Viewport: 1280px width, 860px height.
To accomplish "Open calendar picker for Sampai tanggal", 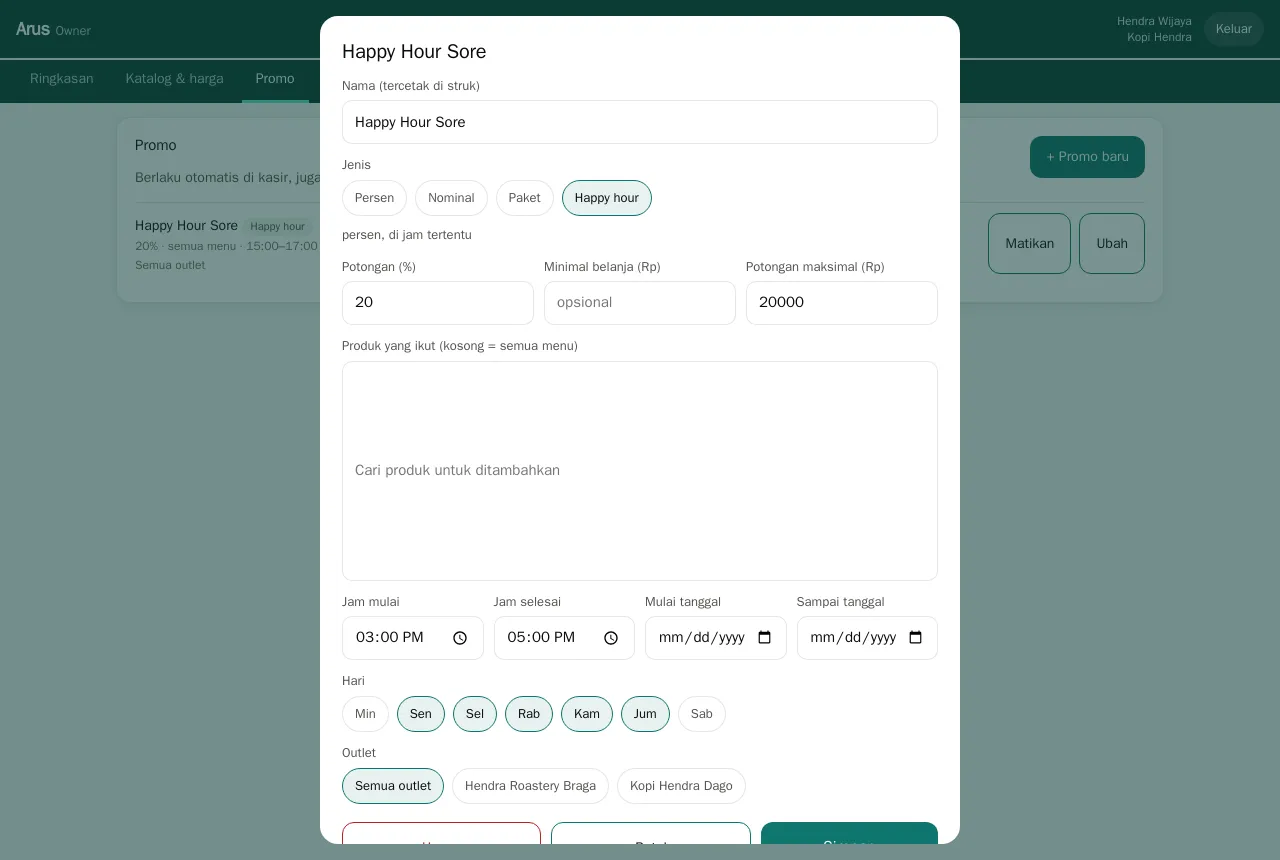I will tap(916, 638).
